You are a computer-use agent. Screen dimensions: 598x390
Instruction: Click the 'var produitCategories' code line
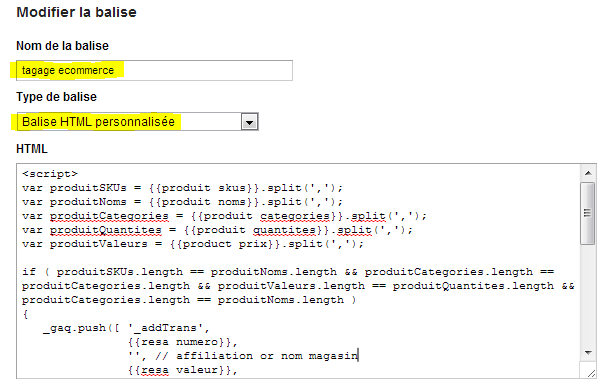tap(224, 216)
